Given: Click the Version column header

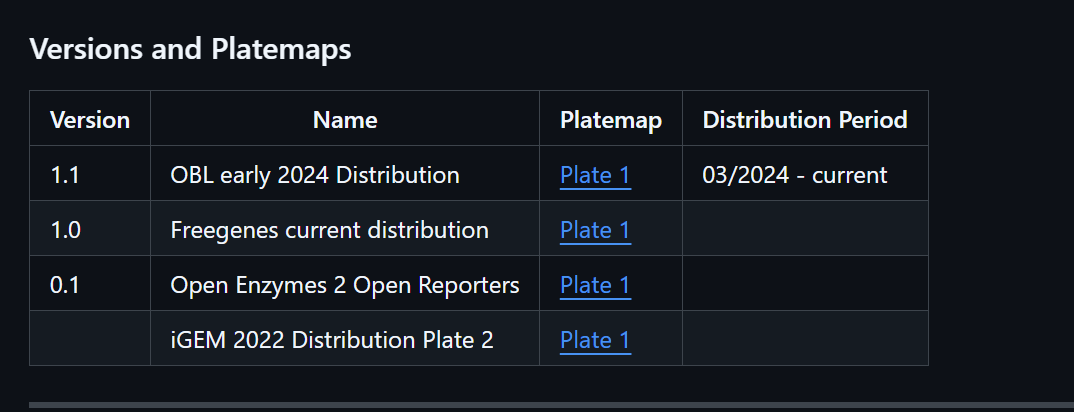Looking at the screenshot, I should point(90,120).
